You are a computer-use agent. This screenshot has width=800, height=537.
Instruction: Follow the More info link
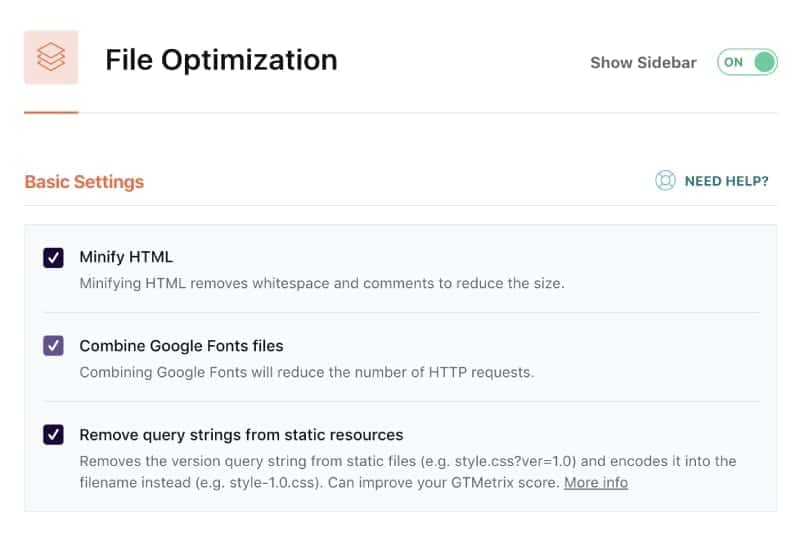coord(596,483)
